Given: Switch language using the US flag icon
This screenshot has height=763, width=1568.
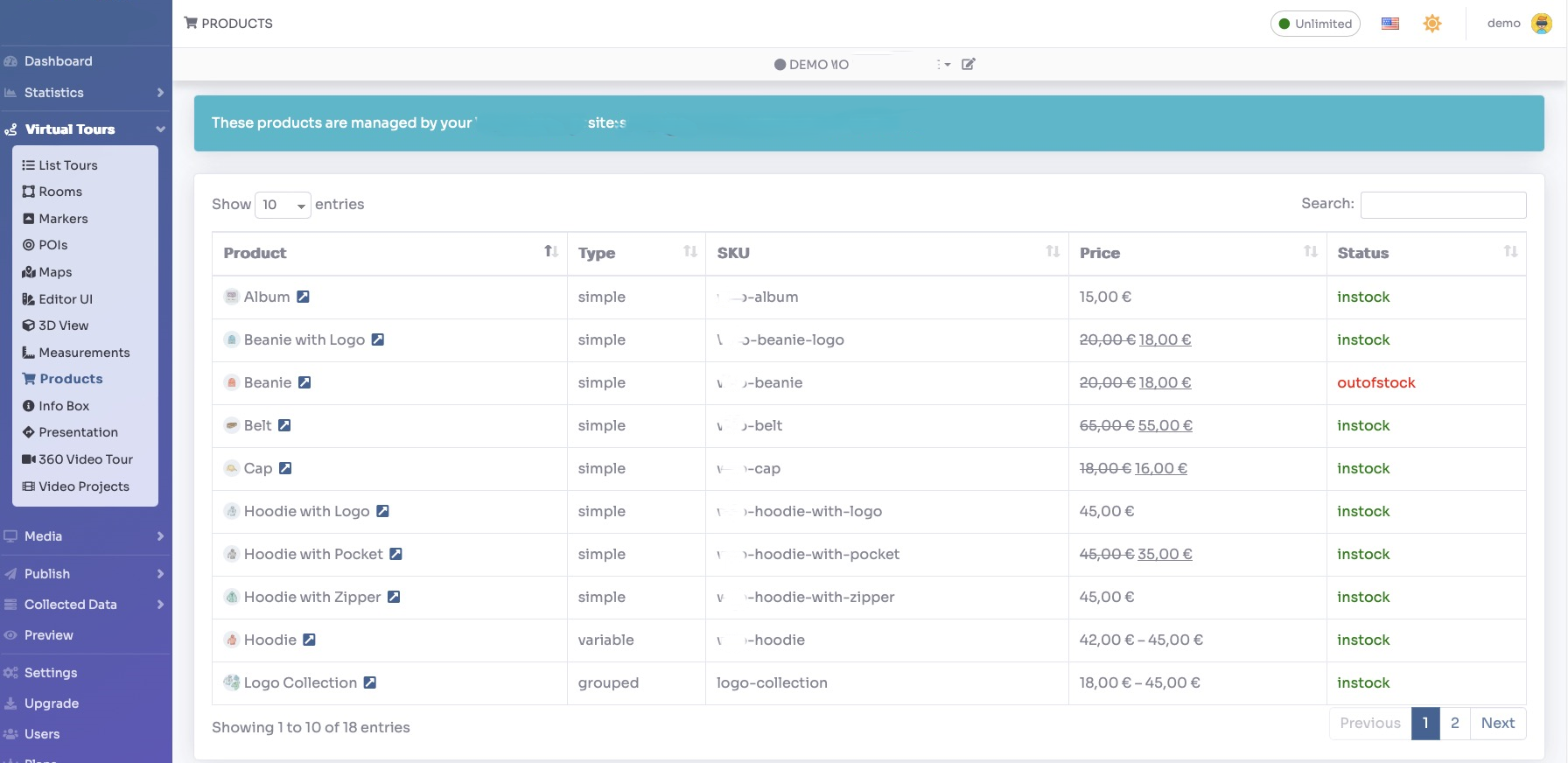Looking at the screenshot, I should [1390, 24].
